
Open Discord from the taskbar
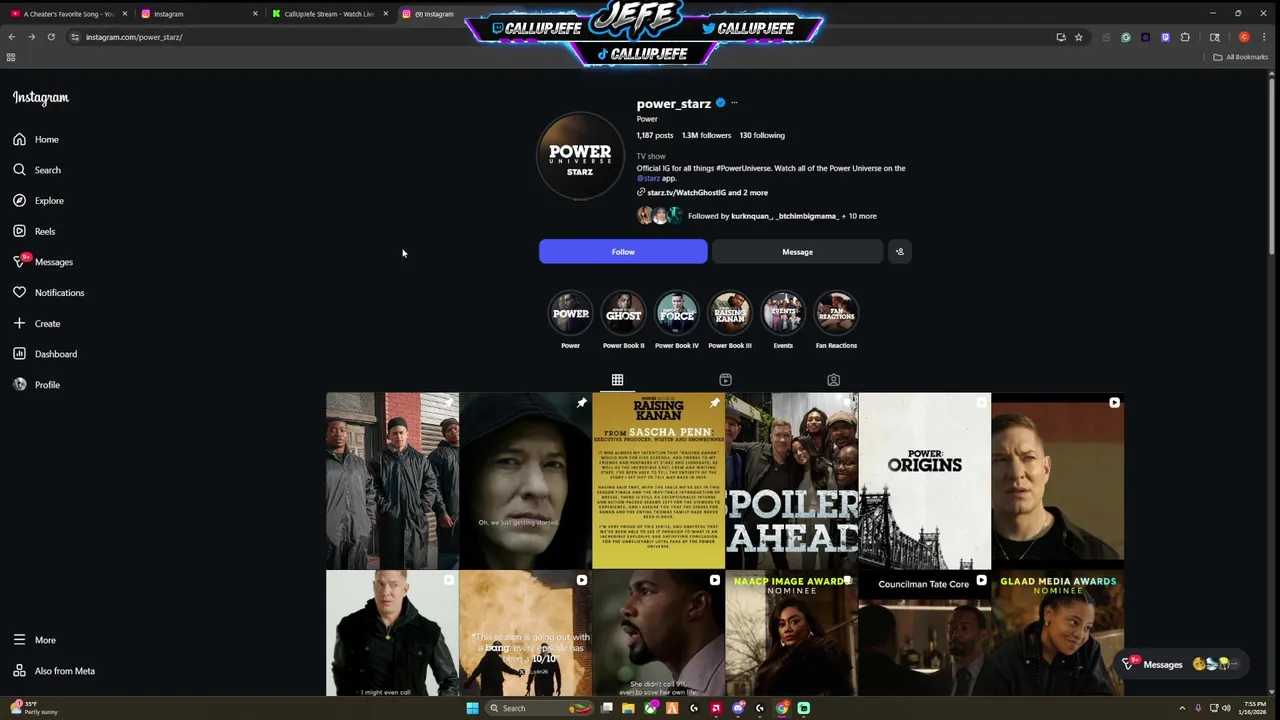click(x=738, y=708)
